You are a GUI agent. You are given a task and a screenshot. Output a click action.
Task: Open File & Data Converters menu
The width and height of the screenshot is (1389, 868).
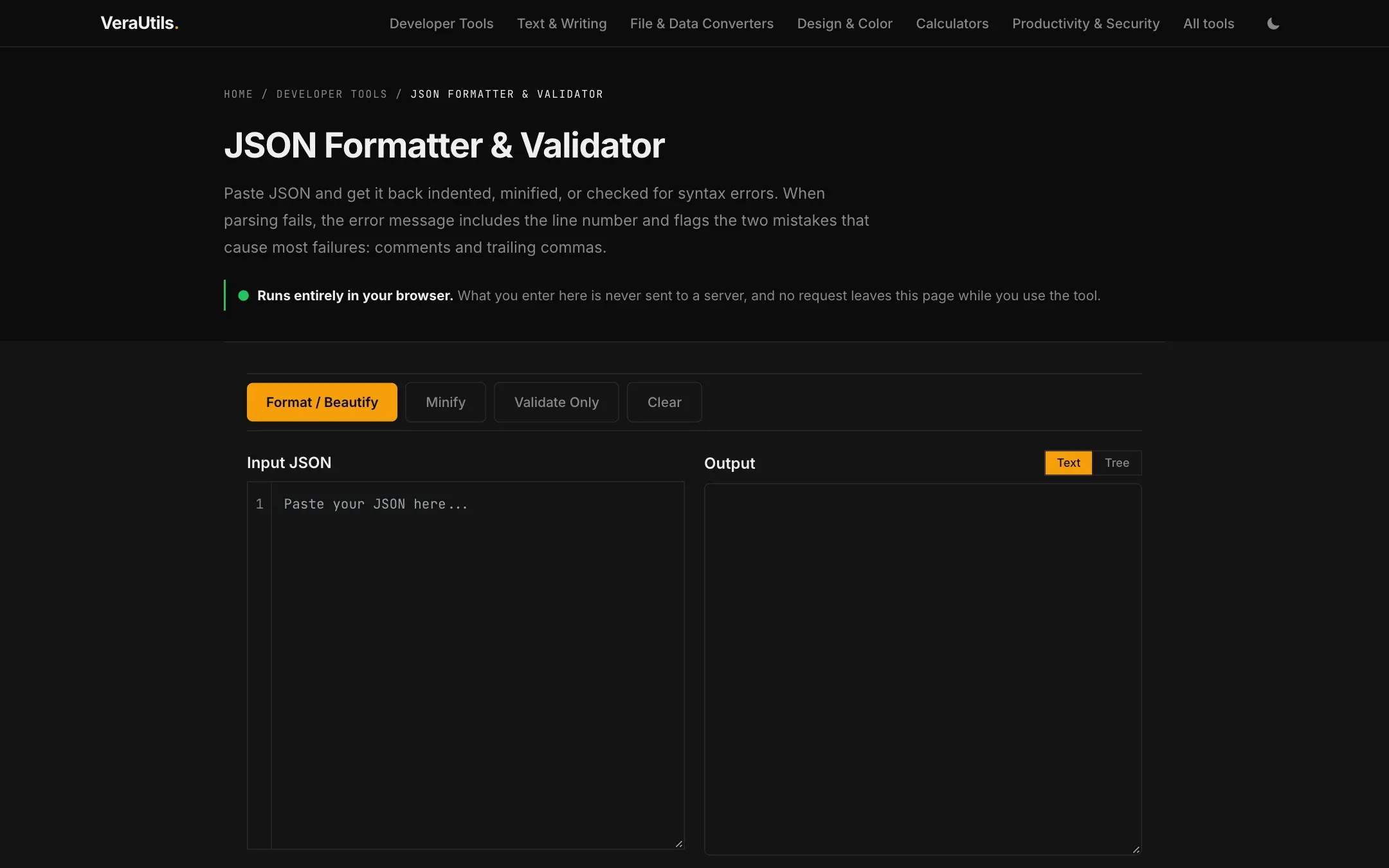tap(702, 24)
